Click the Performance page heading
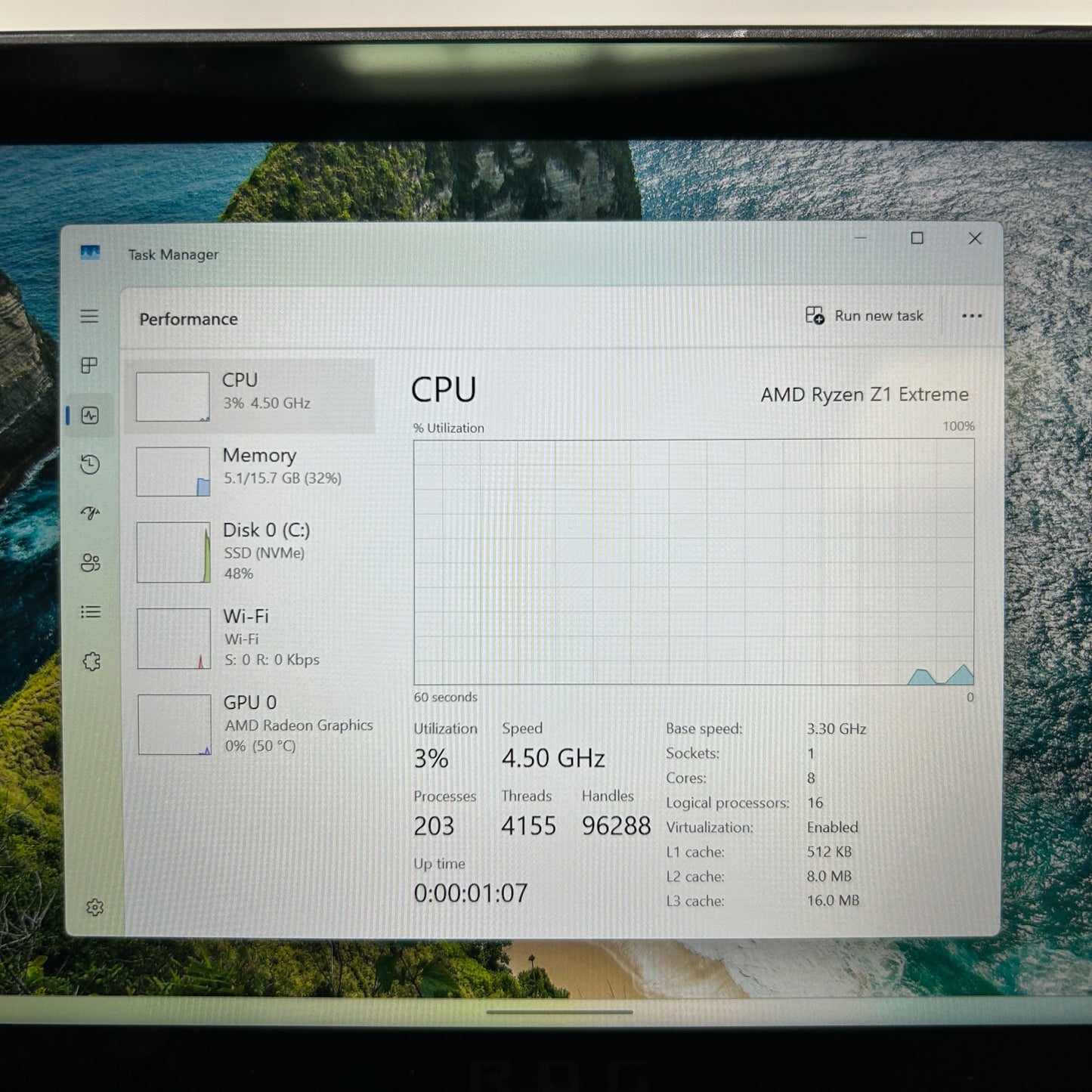The height and width of the screenshot is (1092, 1092). [188, 319]
